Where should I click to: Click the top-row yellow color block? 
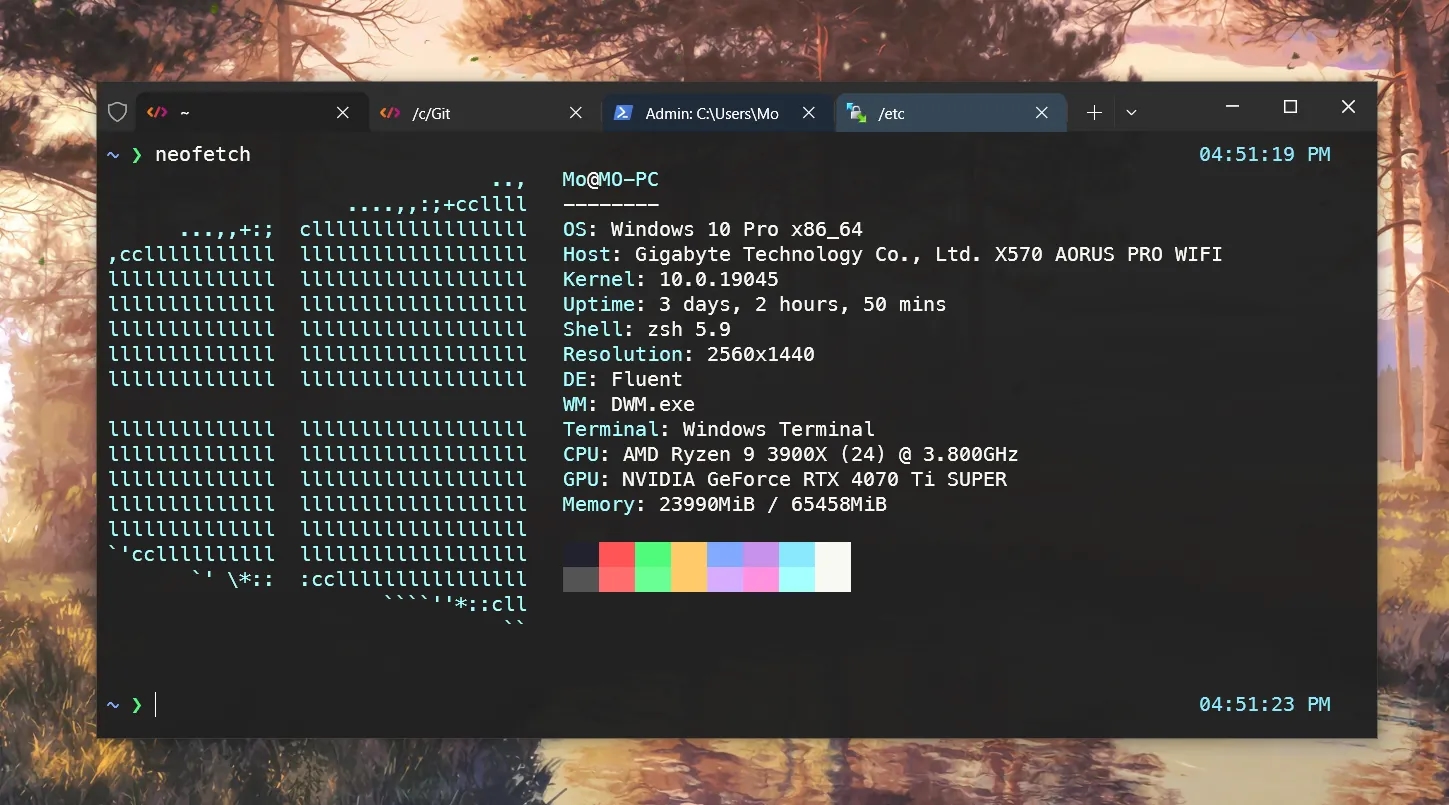(x=689, y=554)
